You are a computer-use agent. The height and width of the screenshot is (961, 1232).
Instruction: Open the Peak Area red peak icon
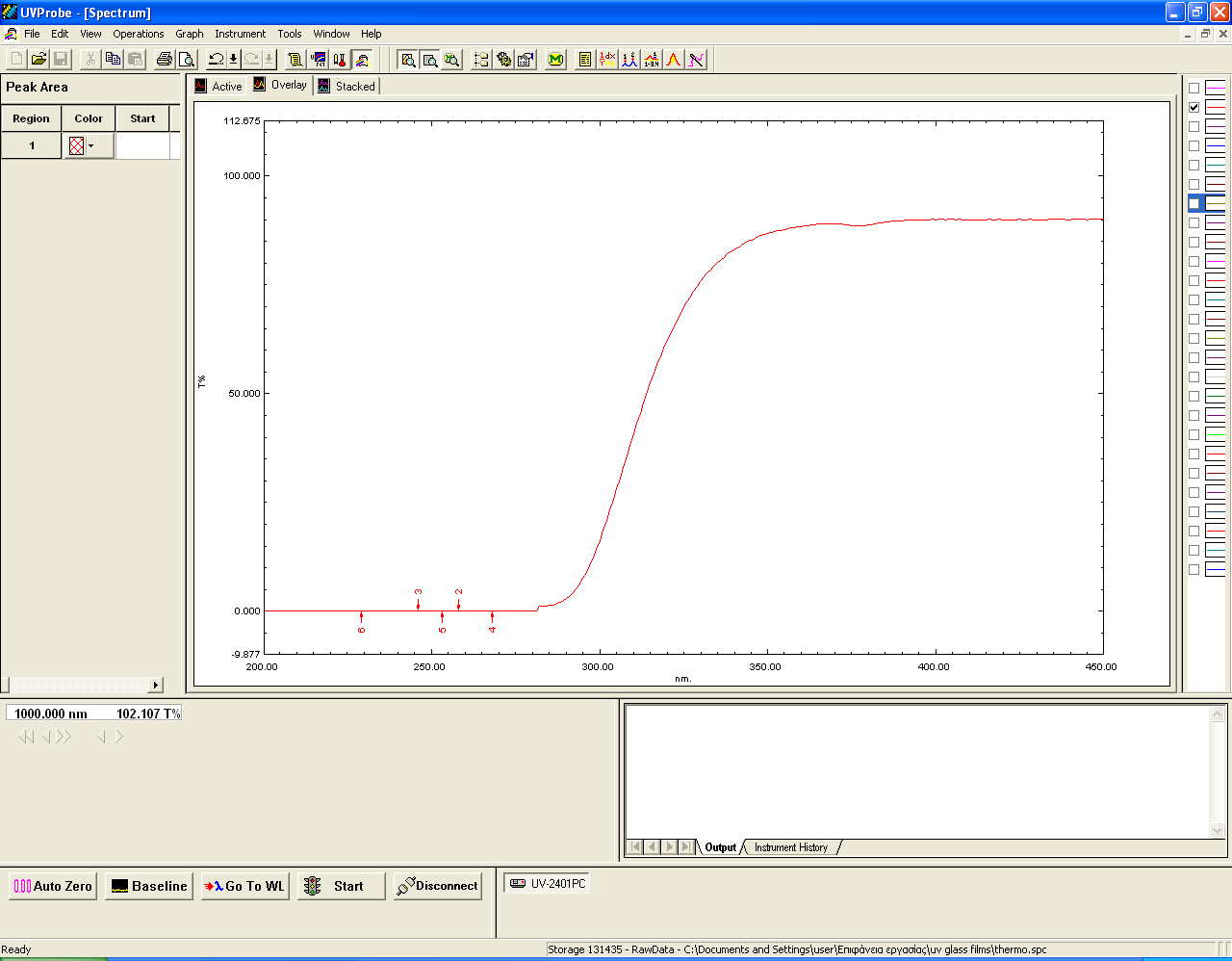tap(674, 60)
